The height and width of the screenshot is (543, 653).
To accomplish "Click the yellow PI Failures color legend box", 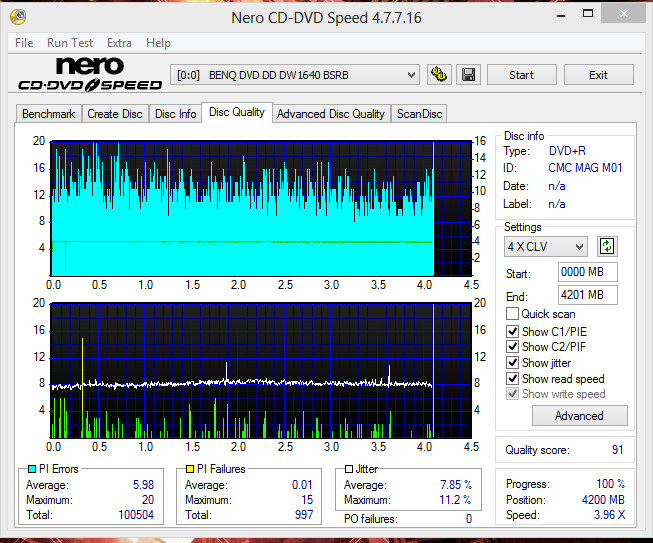I will click(190, 469).
